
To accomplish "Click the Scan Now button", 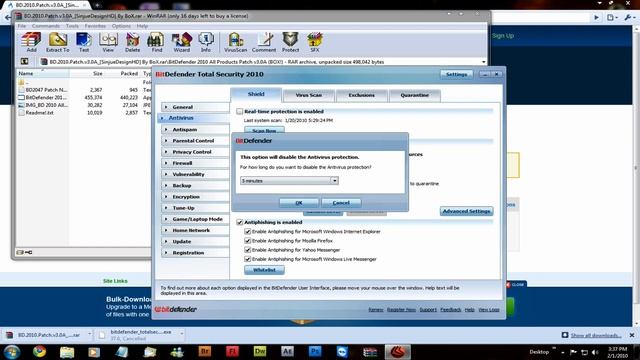I will tap(264, 131).
